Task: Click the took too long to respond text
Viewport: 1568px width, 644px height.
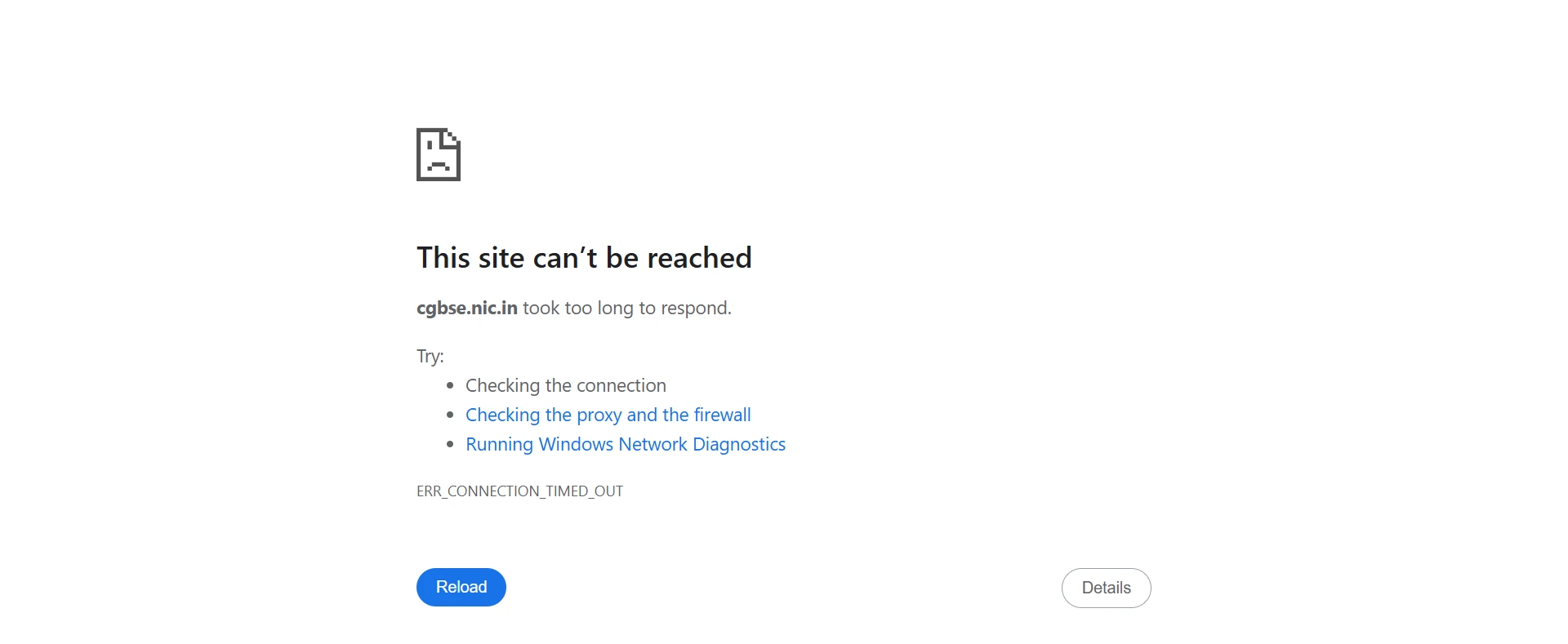Action: point(627,308)
